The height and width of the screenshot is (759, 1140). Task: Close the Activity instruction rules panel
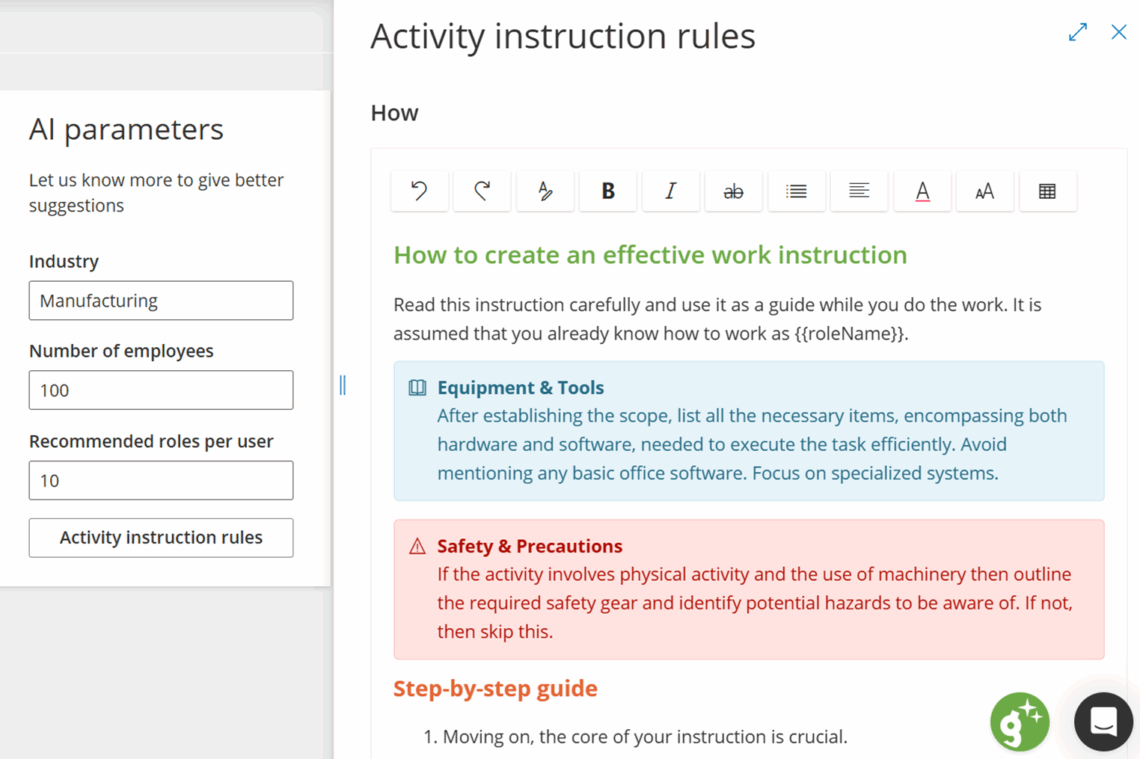1119,32
